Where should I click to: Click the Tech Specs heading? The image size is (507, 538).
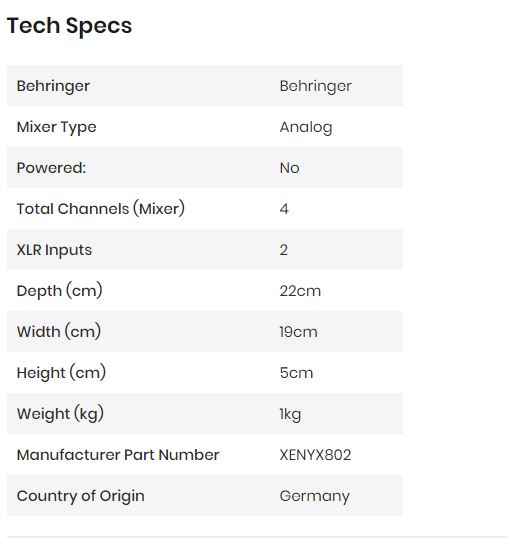(69, 26)
